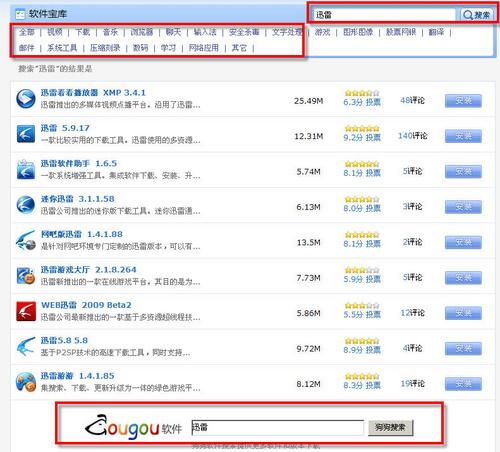This screenshot has width=500, height=452.
Task: Focus the top search field containing 迅雷
Action: [x=384, y=15]
